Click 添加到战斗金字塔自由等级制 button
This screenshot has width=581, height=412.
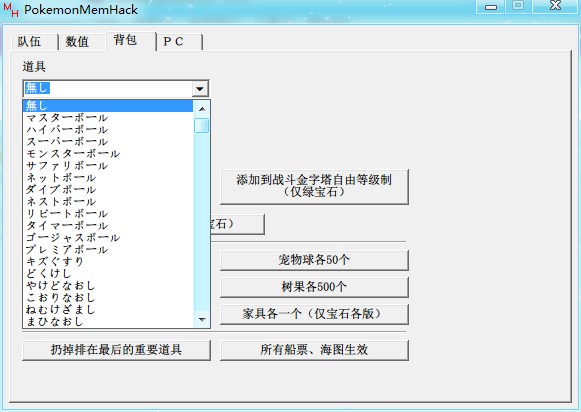pos(314,186)
